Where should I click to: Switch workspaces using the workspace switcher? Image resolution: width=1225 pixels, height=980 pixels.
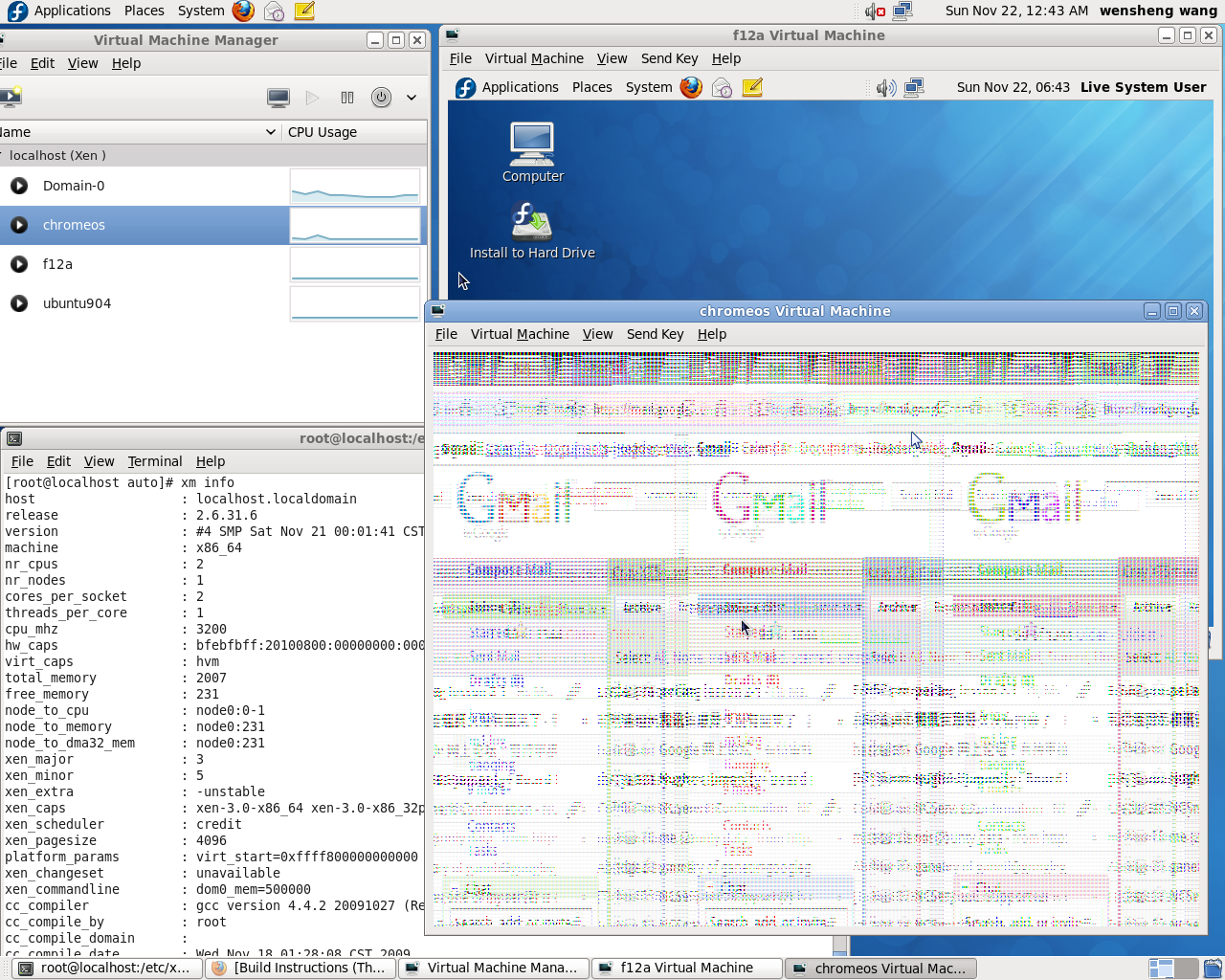tap(1172, 969)
